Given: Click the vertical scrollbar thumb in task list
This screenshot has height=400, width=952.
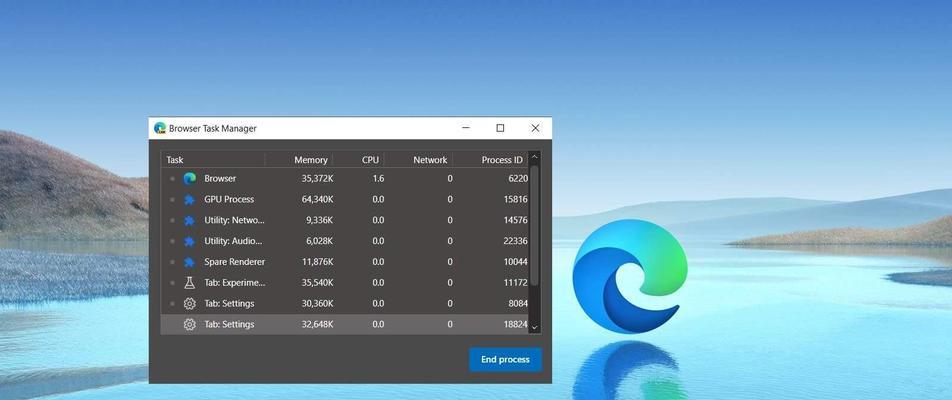Looking at the screenshot, I should click(534, 225).
